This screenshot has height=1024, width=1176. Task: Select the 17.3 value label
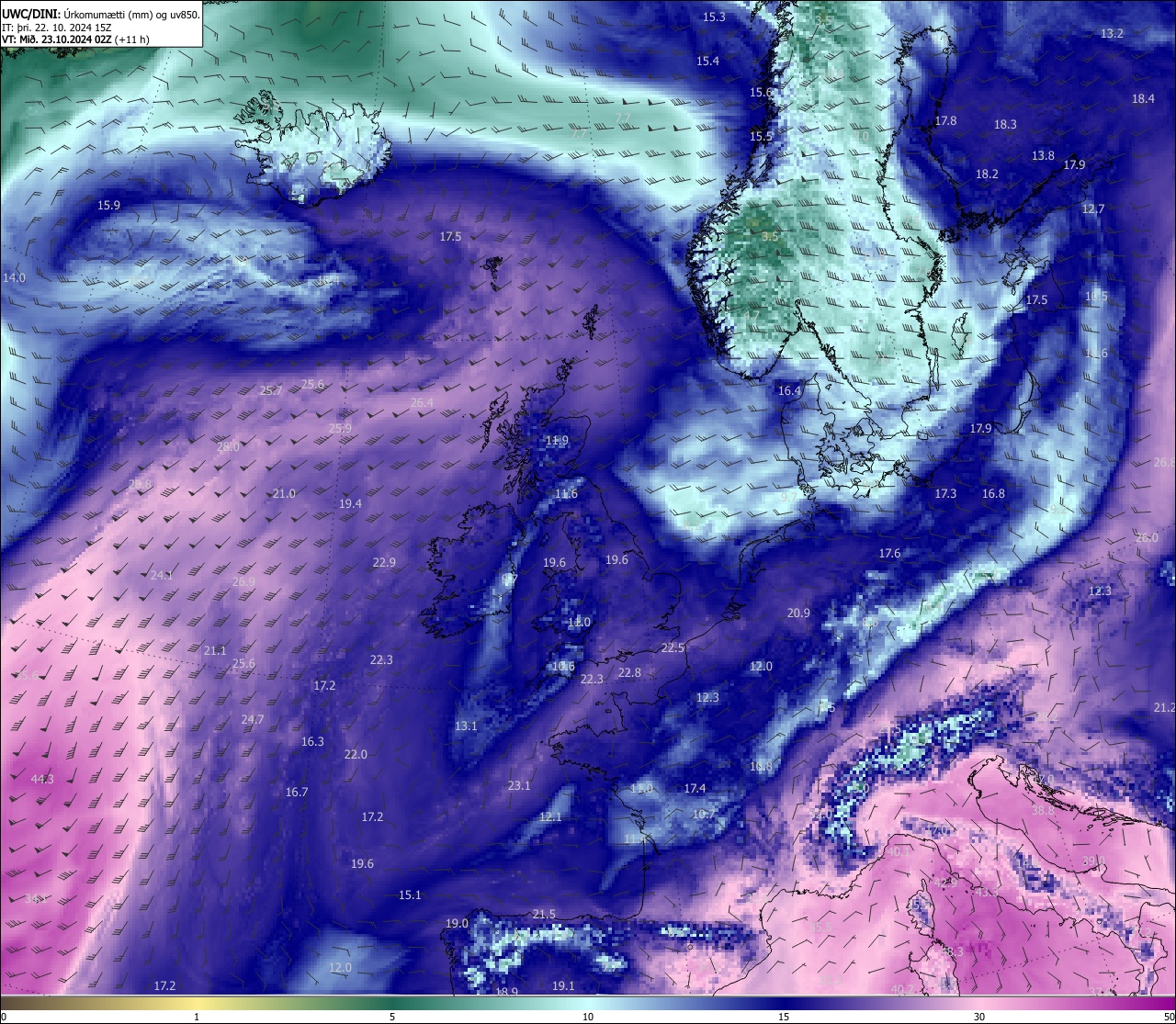[945, 493]
